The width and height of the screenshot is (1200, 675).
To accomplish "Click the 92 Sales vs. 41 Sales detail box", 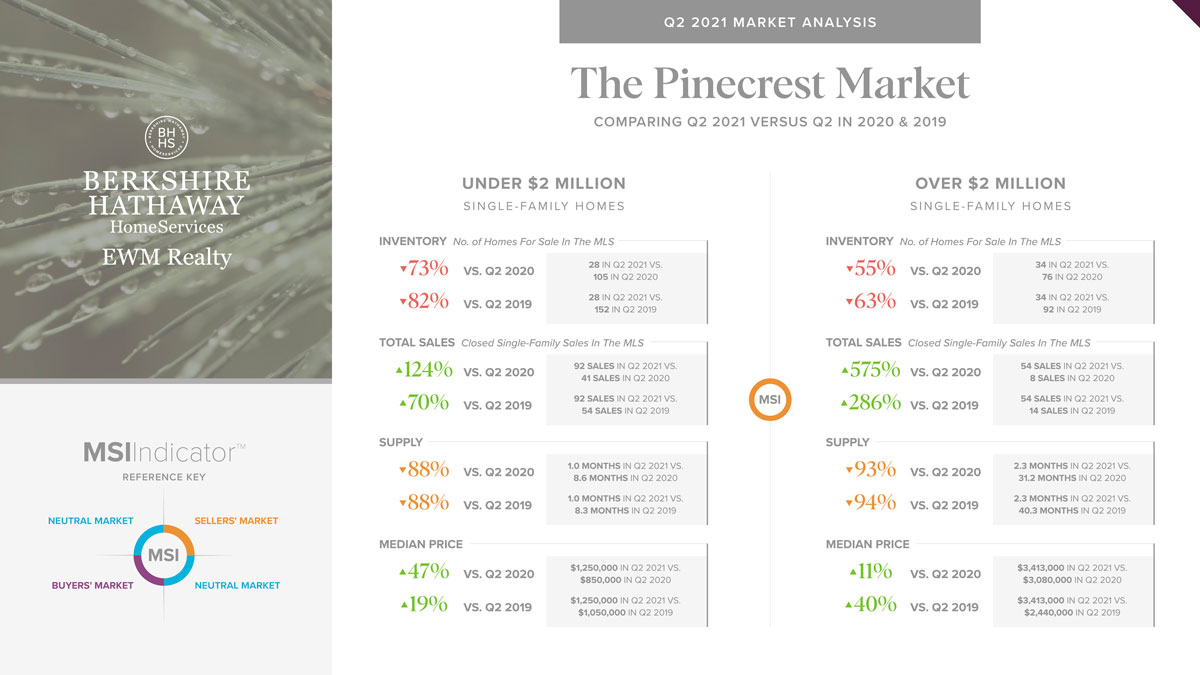I will (x=627, y=372).
